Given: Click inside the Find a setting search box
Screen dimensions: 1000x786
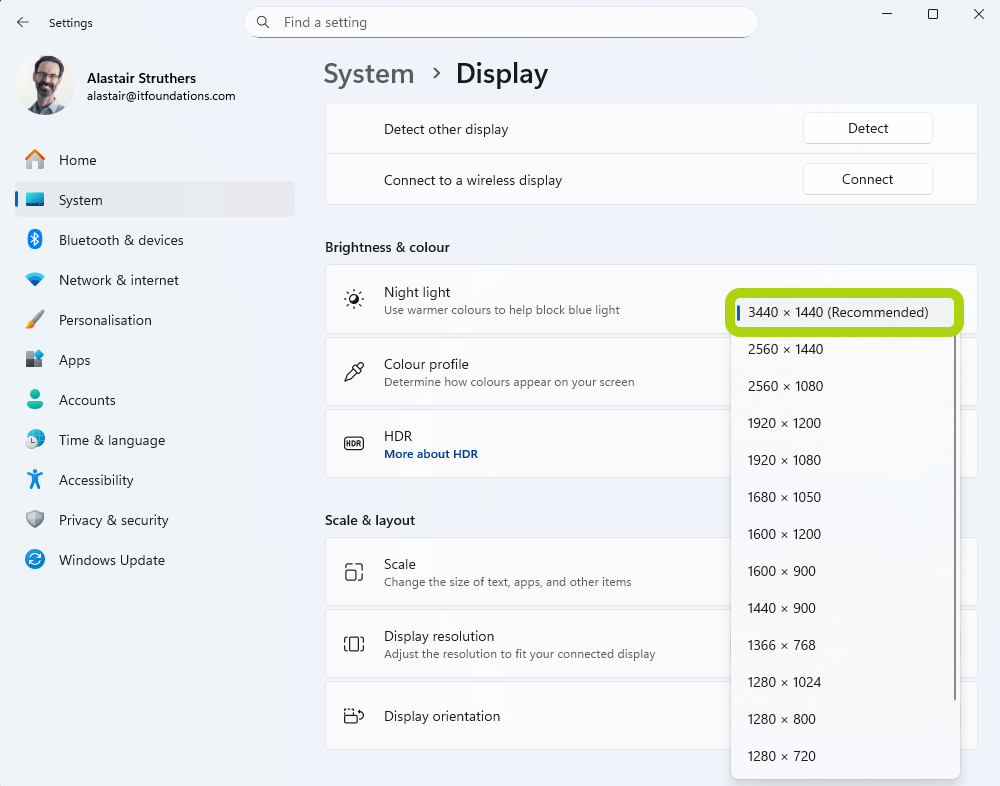Looking at the screenshot, I should pyautogui.click(x=500, y=21).
